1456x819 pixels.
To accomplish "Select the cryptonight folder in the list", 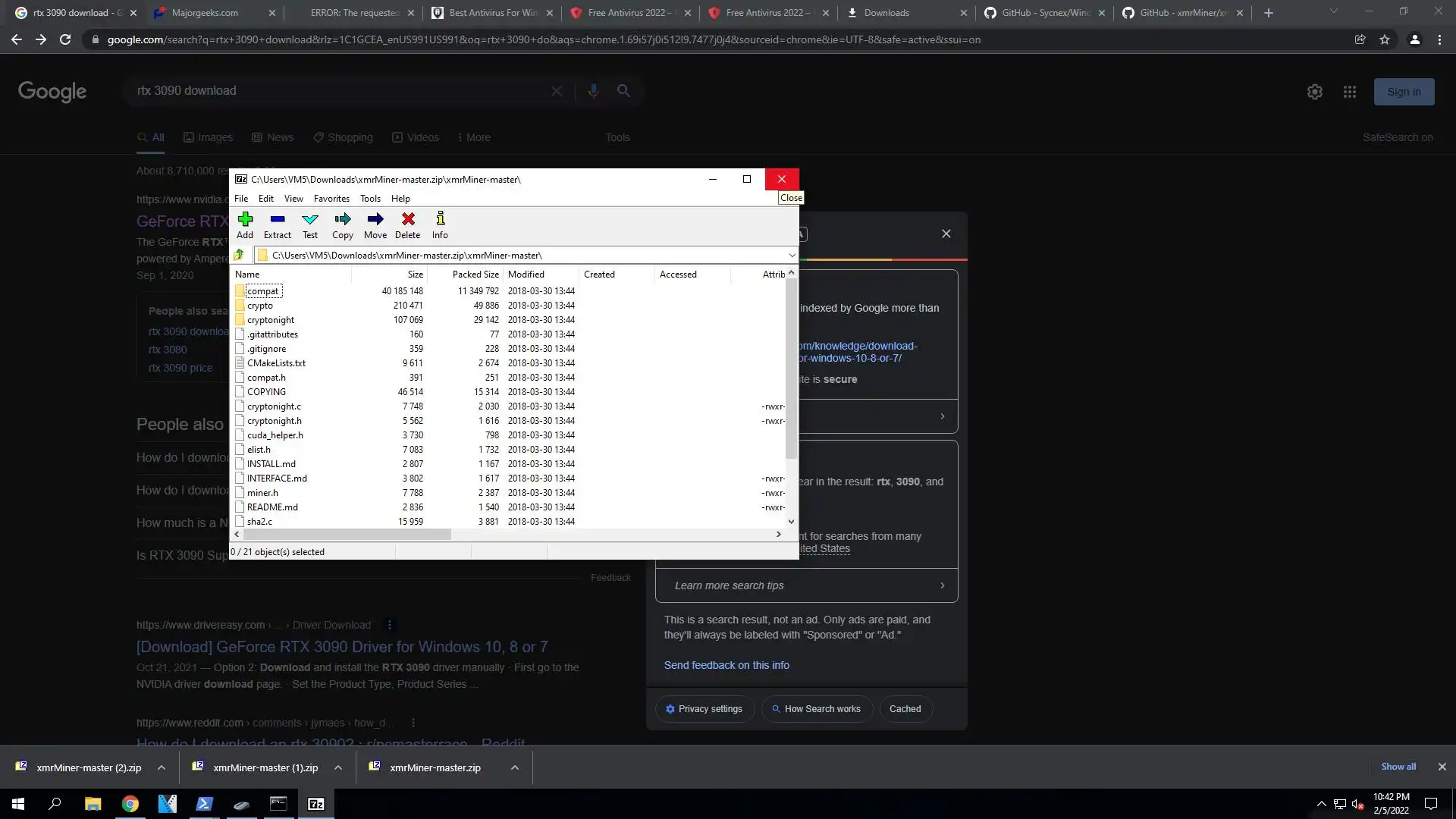I will [x=271, y=320].
